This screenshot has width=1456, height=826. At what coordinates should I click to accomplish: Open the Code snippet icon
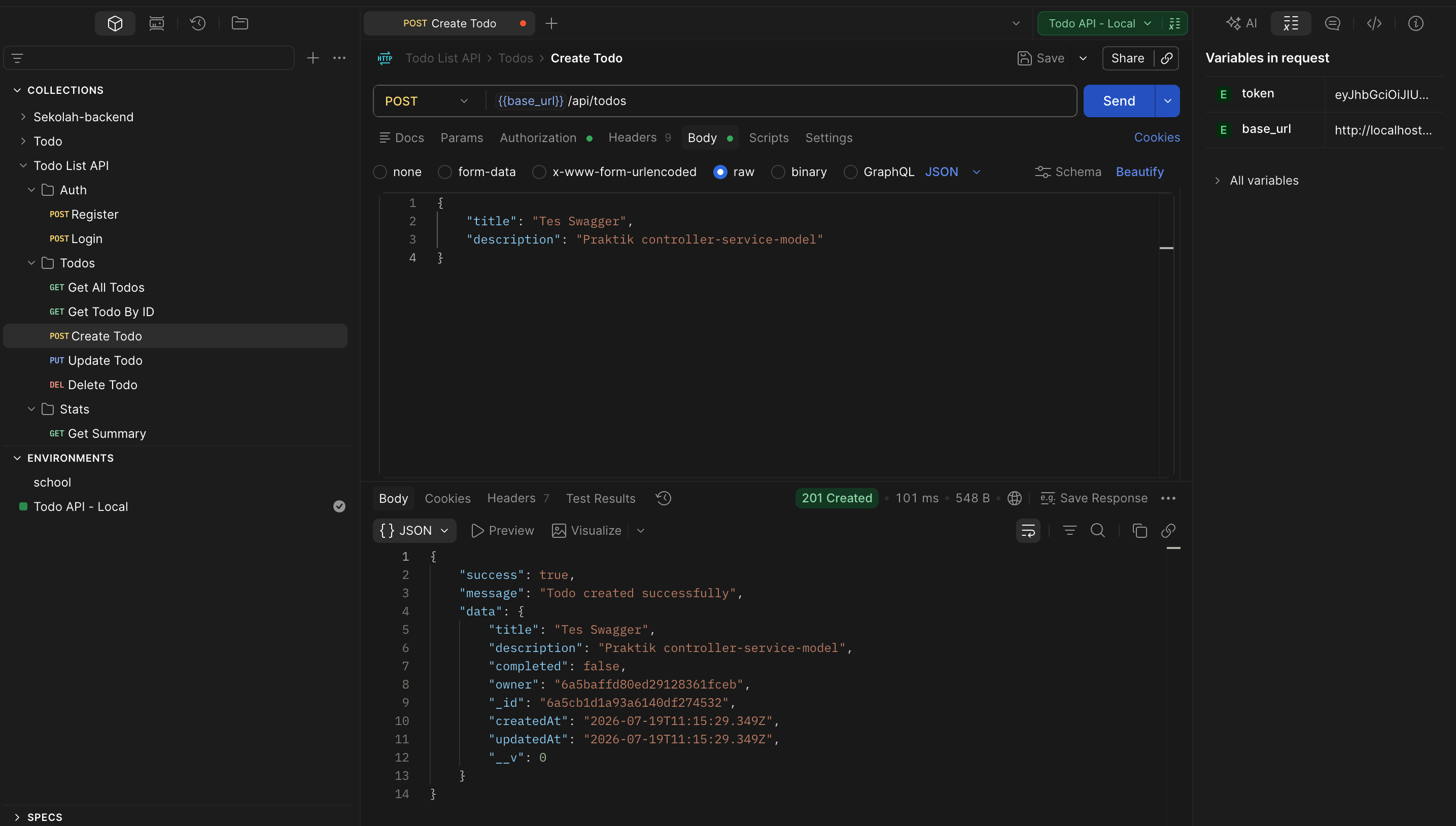tap(1374, 23)
